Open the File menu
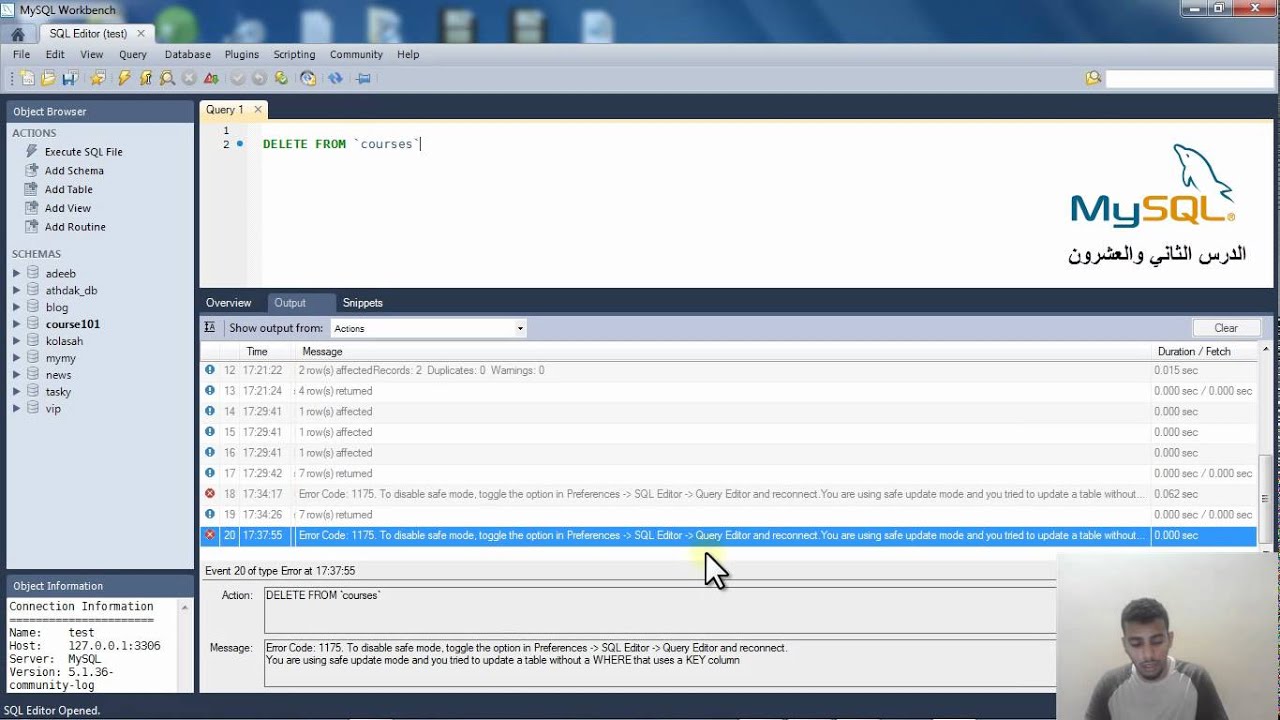Image resolution: width=1280 pixels, height=720 pixels. pyautogui.click(x=21, y=54)
